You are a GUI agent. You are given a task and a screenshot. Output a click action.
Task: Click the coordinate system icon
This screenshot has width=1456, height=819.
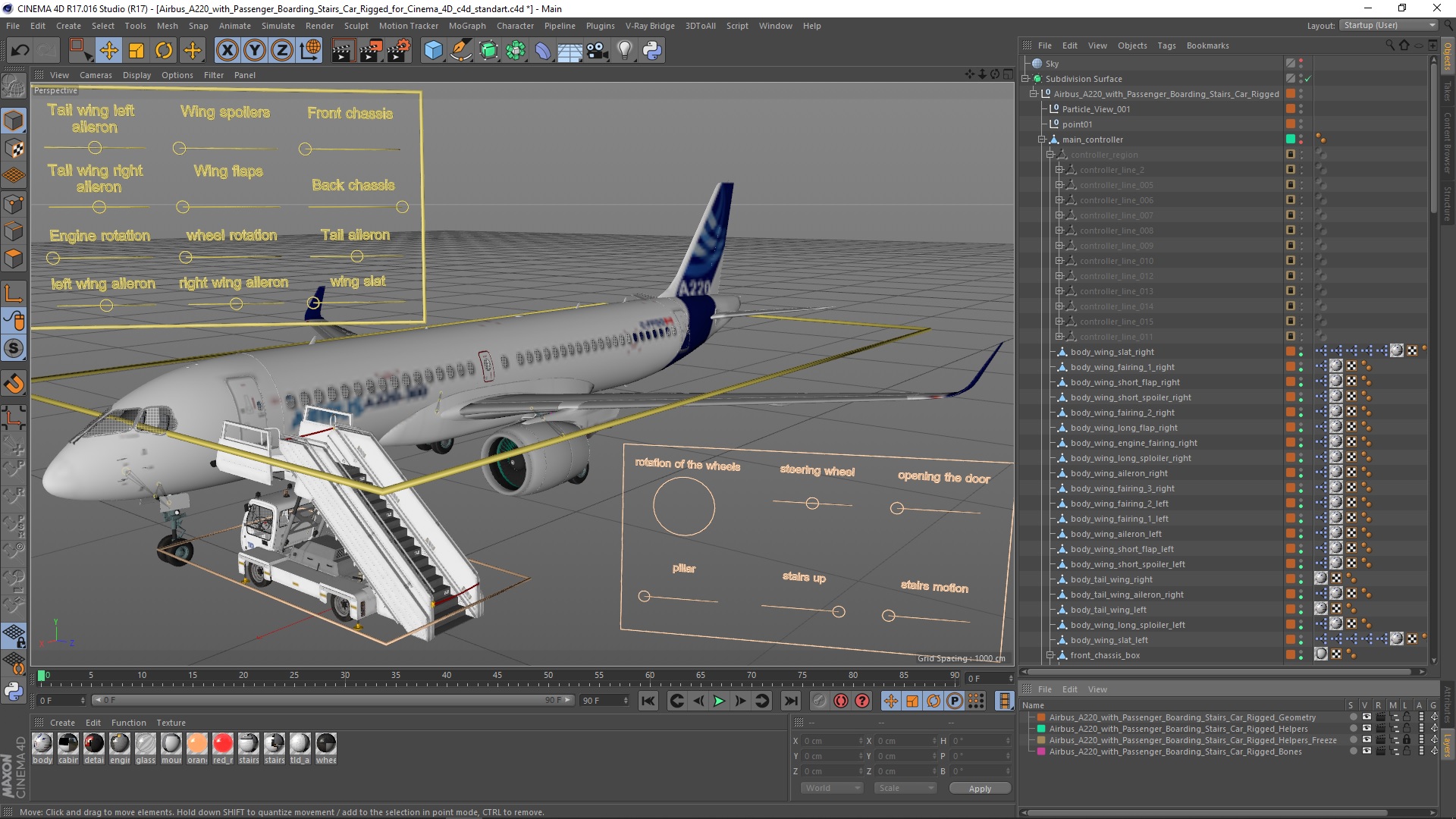coord(310,51)
